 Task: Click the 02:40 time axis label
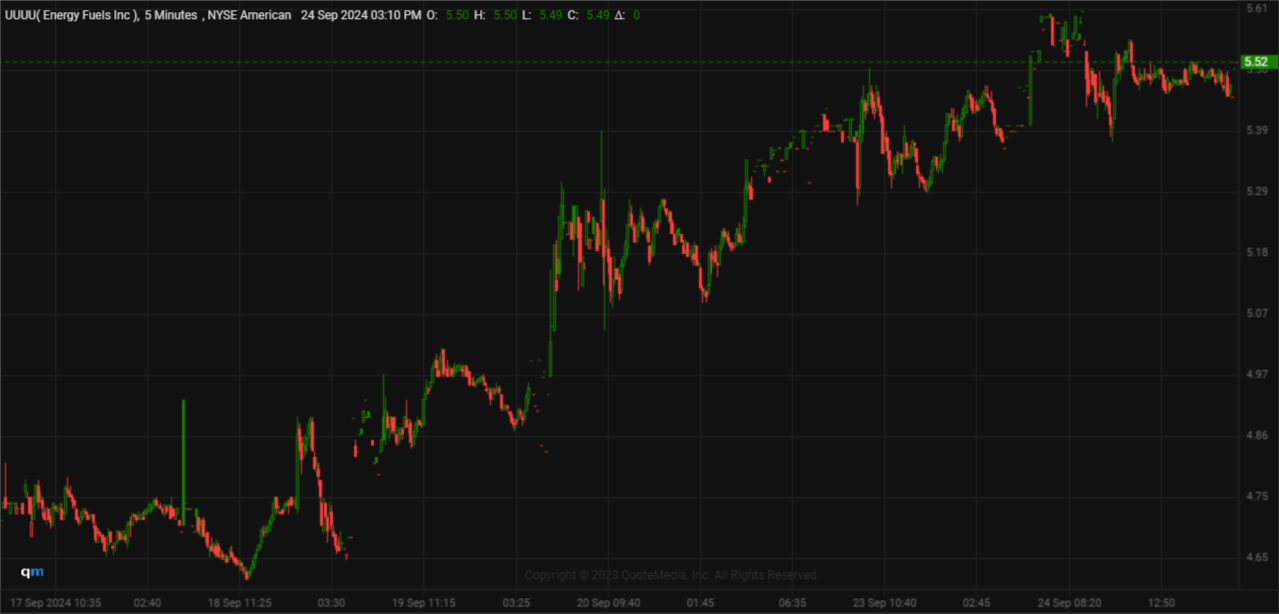click(147, 603)
